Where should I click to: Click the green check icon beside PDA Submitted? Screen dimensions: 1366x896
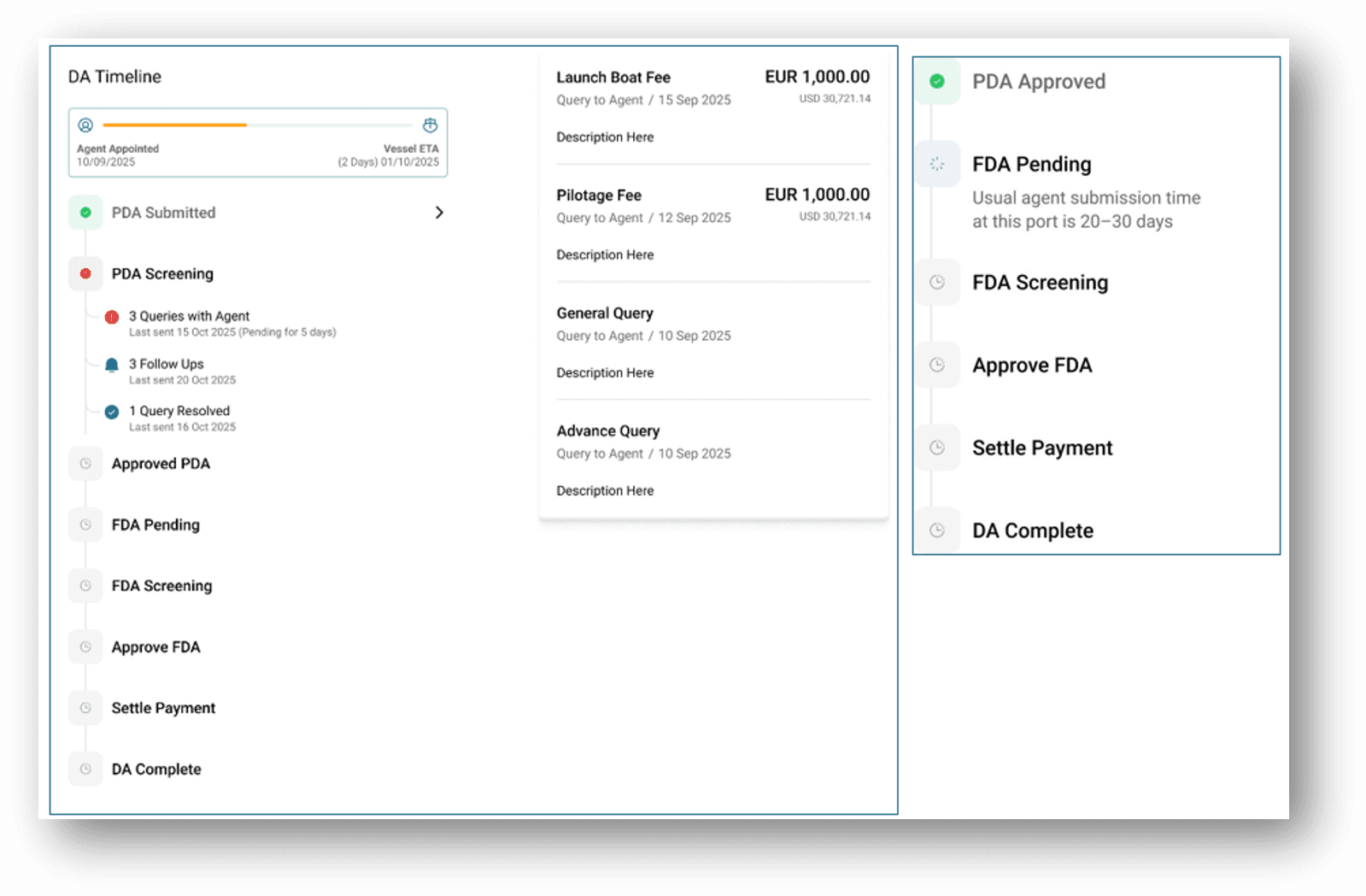[x=85, y=213]
